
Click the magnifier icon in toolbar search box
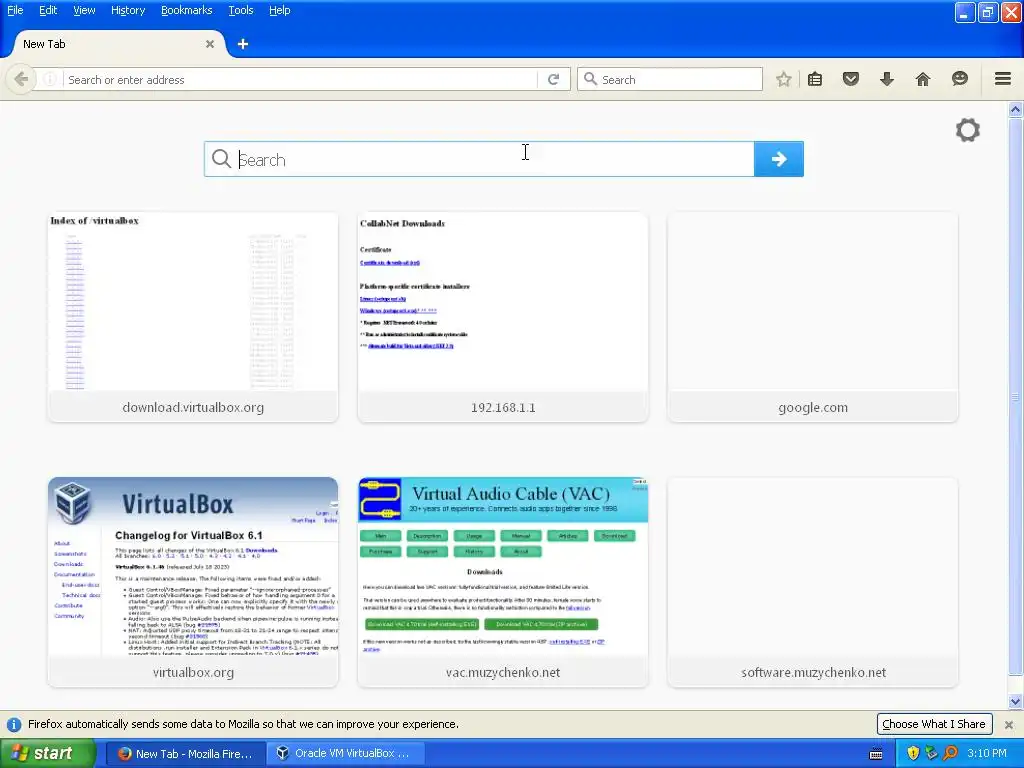[590, 79]
